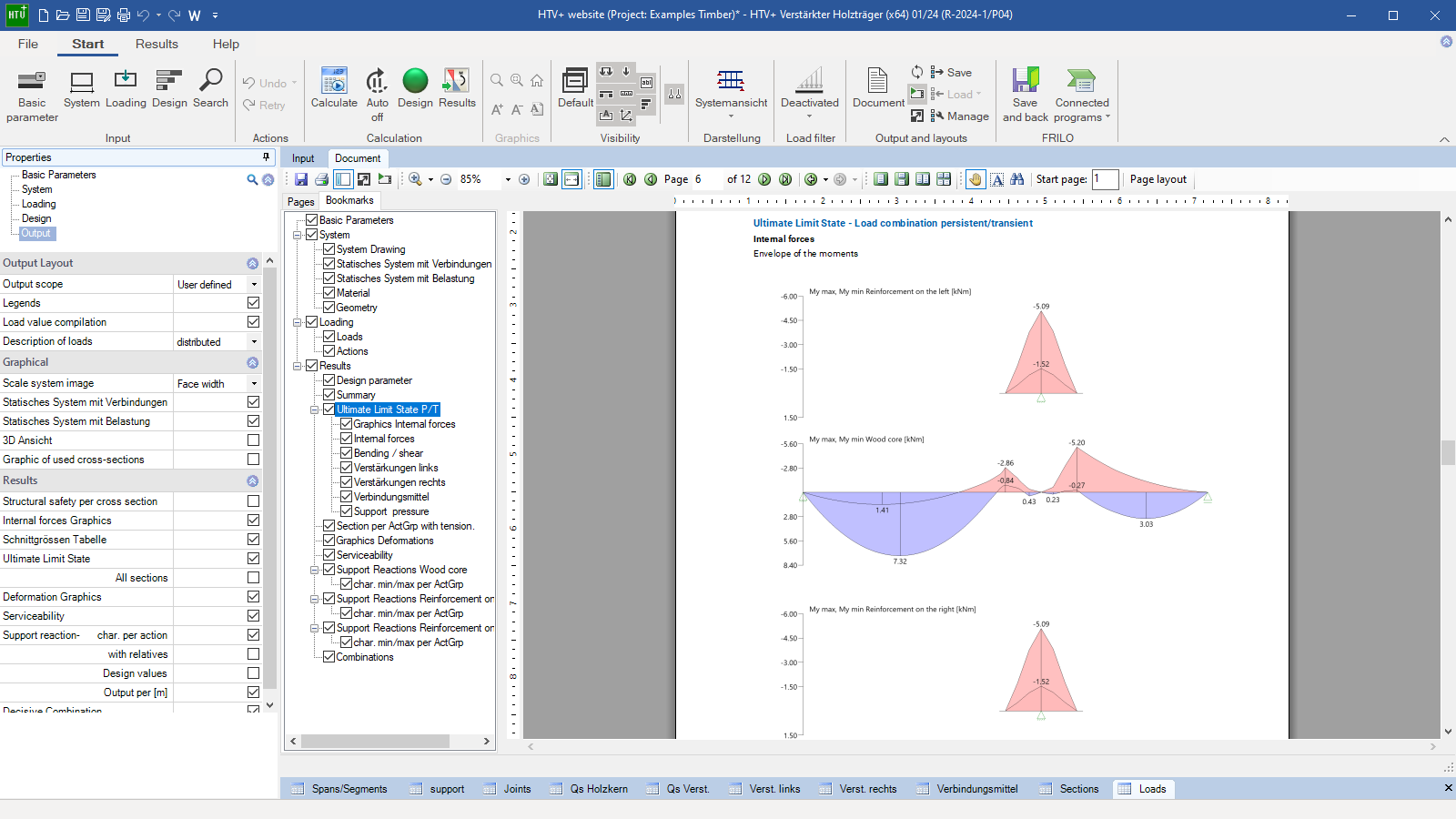Zoom in with the plus icon

[x=524, y=179]
